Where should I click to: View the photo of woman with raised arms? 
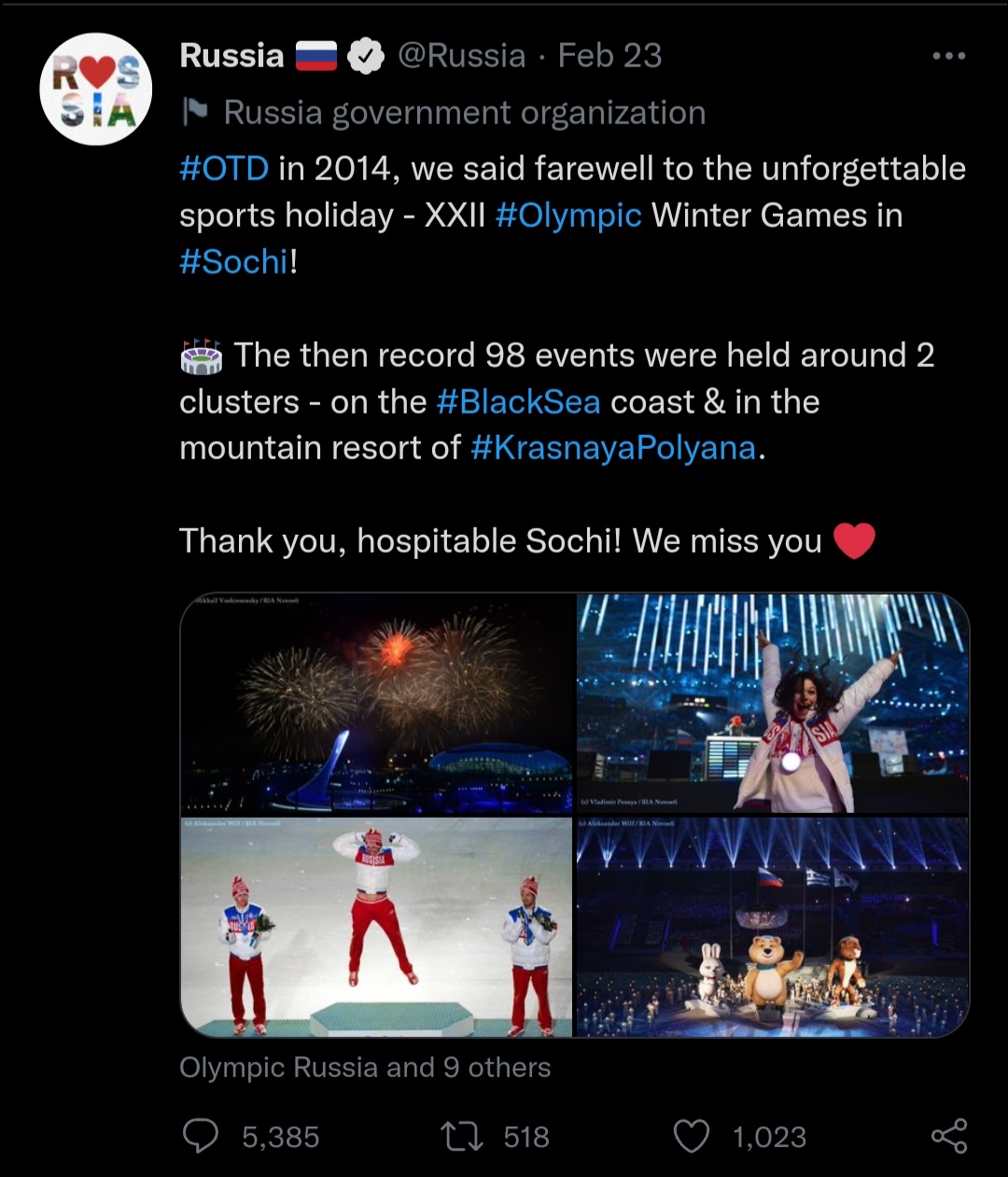coord(773,704)
